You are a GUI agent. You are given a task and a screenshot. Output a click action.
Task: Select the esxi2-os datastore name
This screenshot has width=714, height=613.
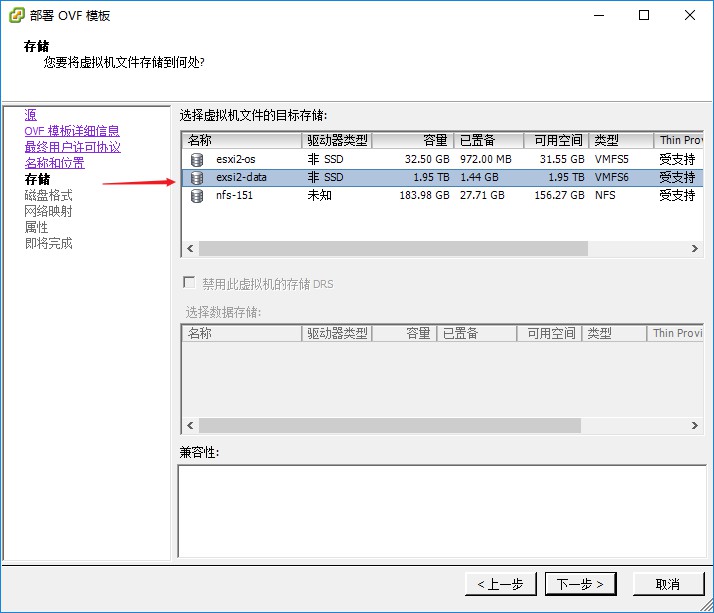pos(236,159)
